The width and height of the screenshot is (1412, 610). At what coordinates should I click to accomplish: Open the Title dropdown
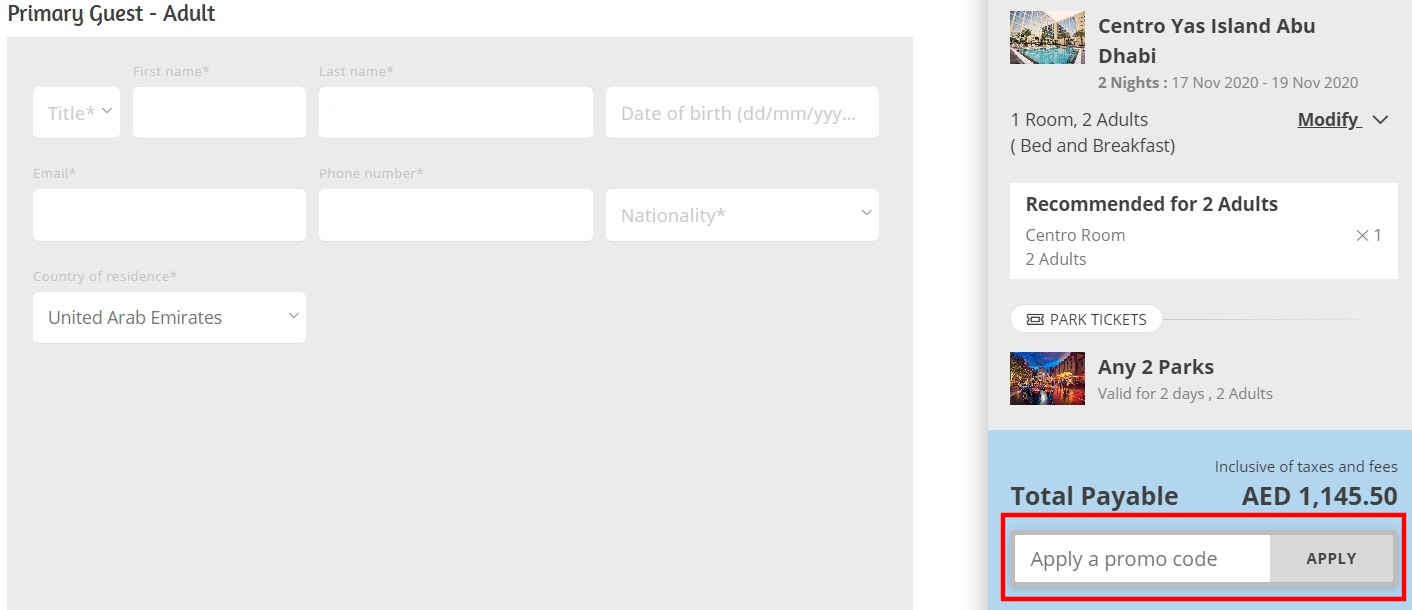(76, 113)
